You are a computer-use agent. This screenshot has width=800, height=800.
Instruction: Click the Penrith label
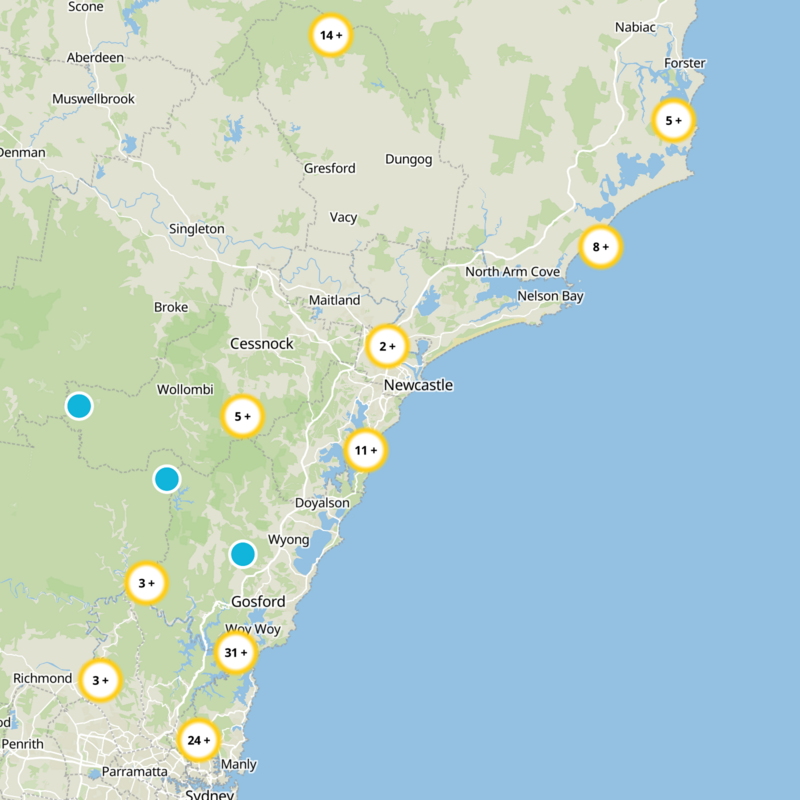(22, 744)
